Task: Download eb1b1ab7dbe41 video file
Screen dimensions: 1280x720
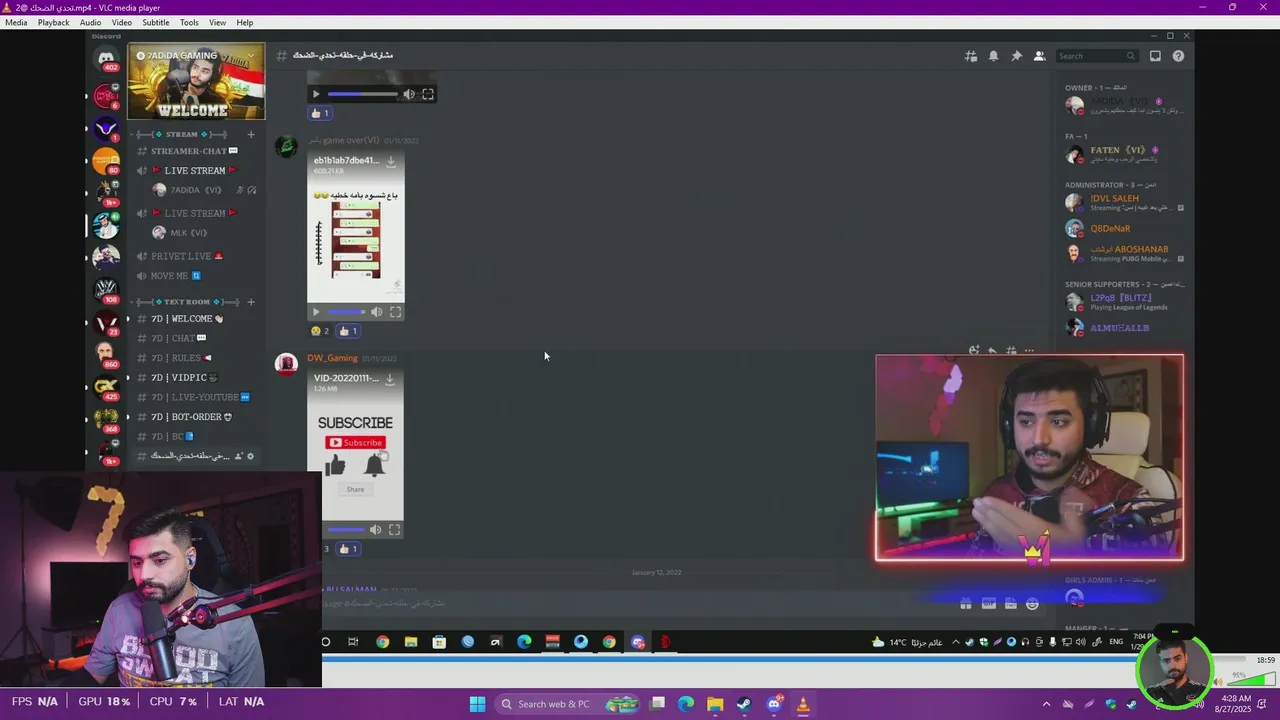Action: (x=391, y=161)
